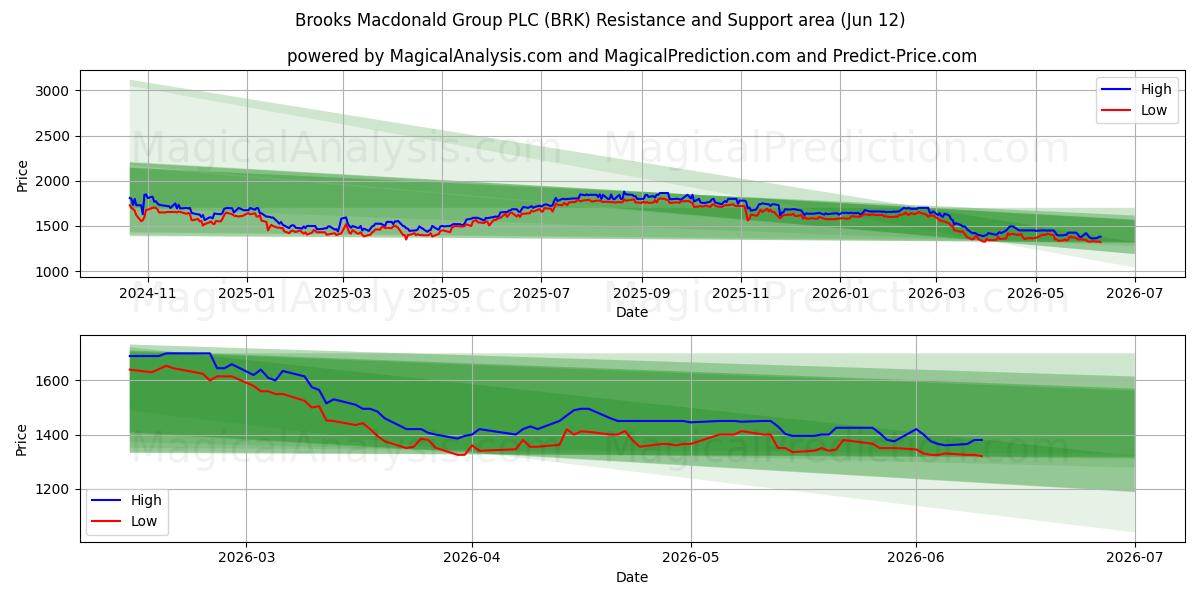The width and height of the screenshot is (1200, 600).
Task: Click the 2025-11 date tick label
Action: click(740, 294)
